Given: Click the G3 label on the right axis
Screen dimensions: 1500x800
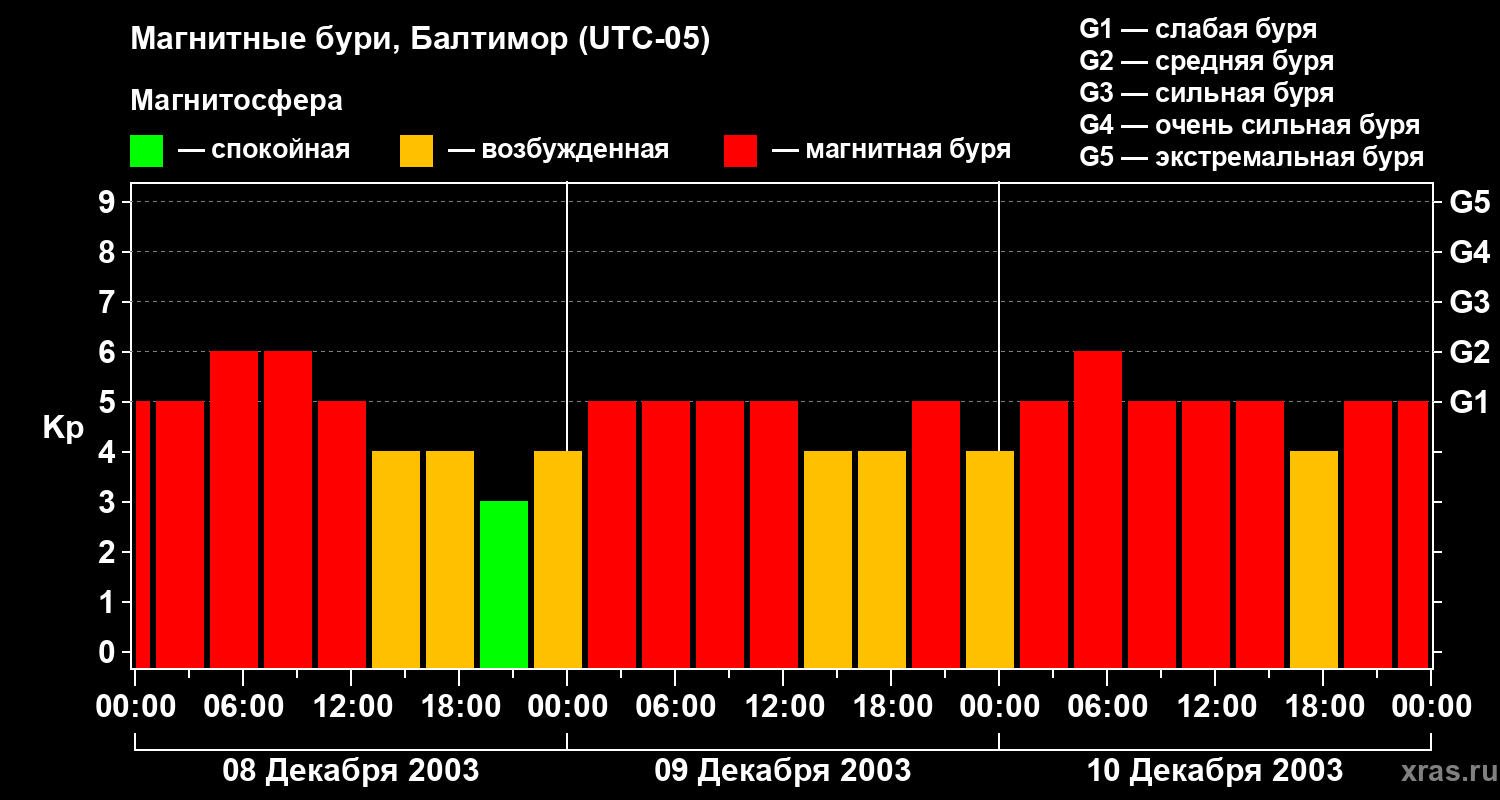Looking at the screenshot, I should tap(1469, 302).
